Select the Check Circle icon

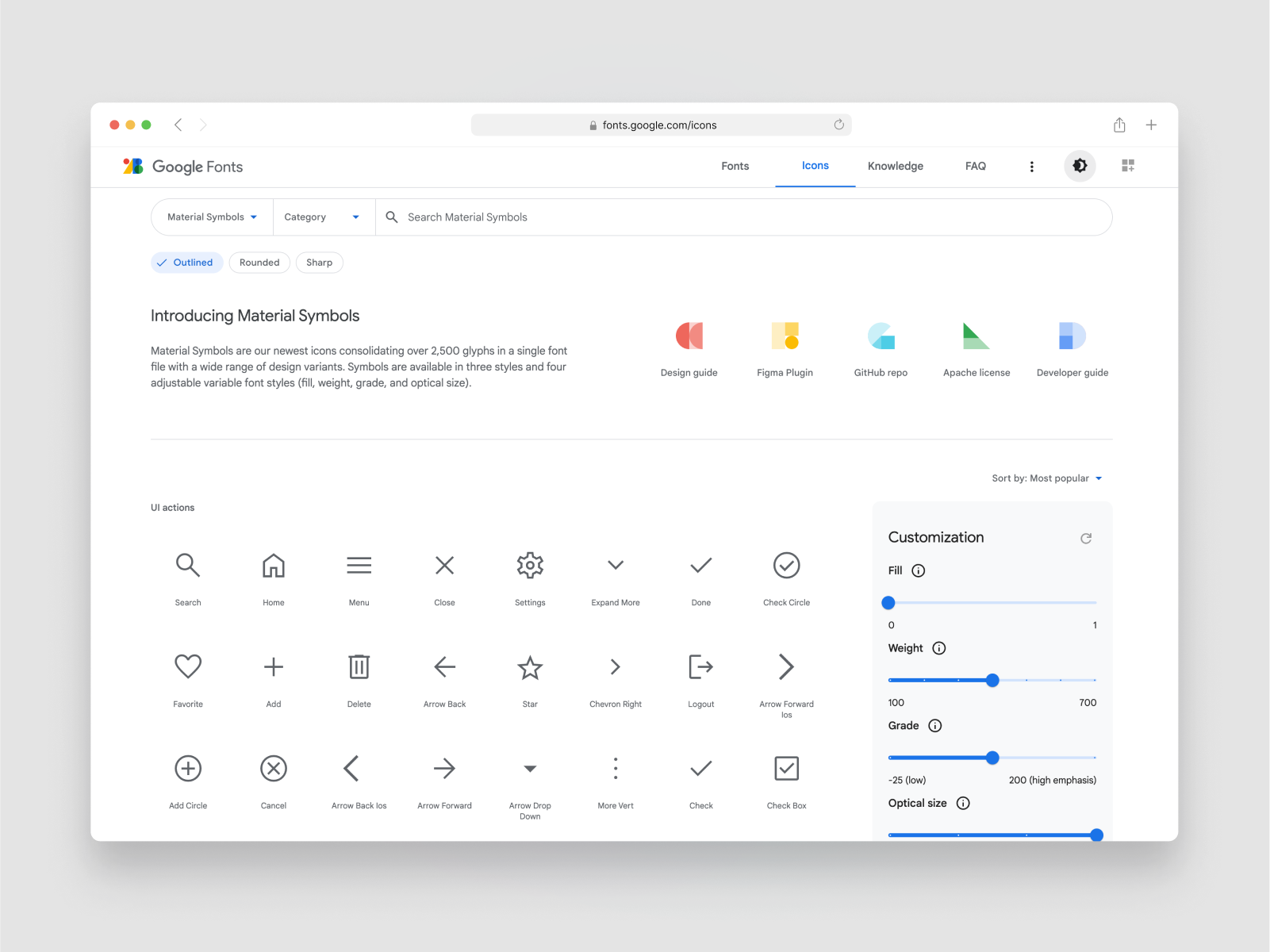(787, 565)
